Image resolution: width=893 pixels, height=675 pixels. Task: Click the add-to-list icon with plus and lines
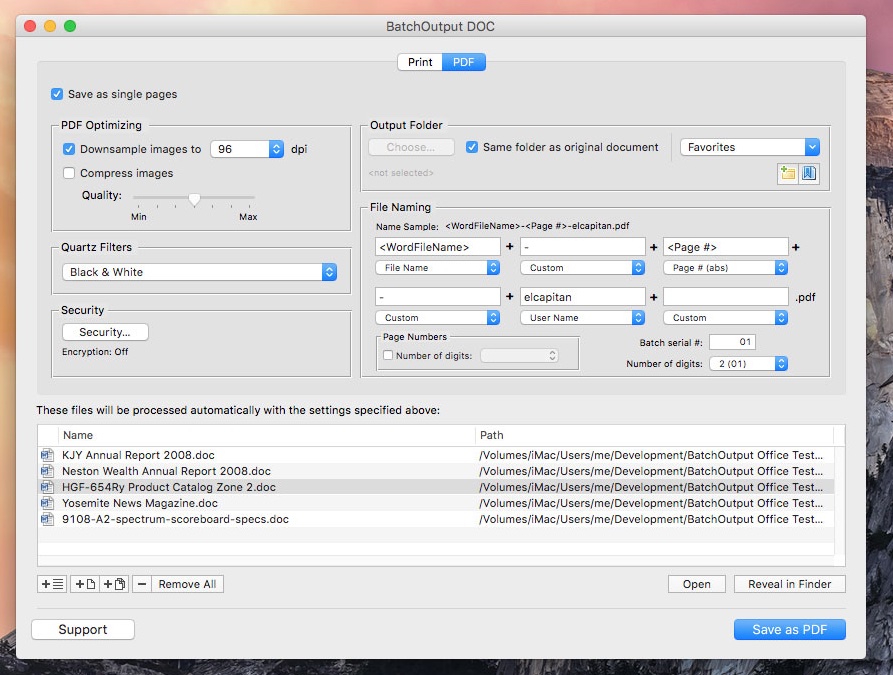tap(51, 584)
